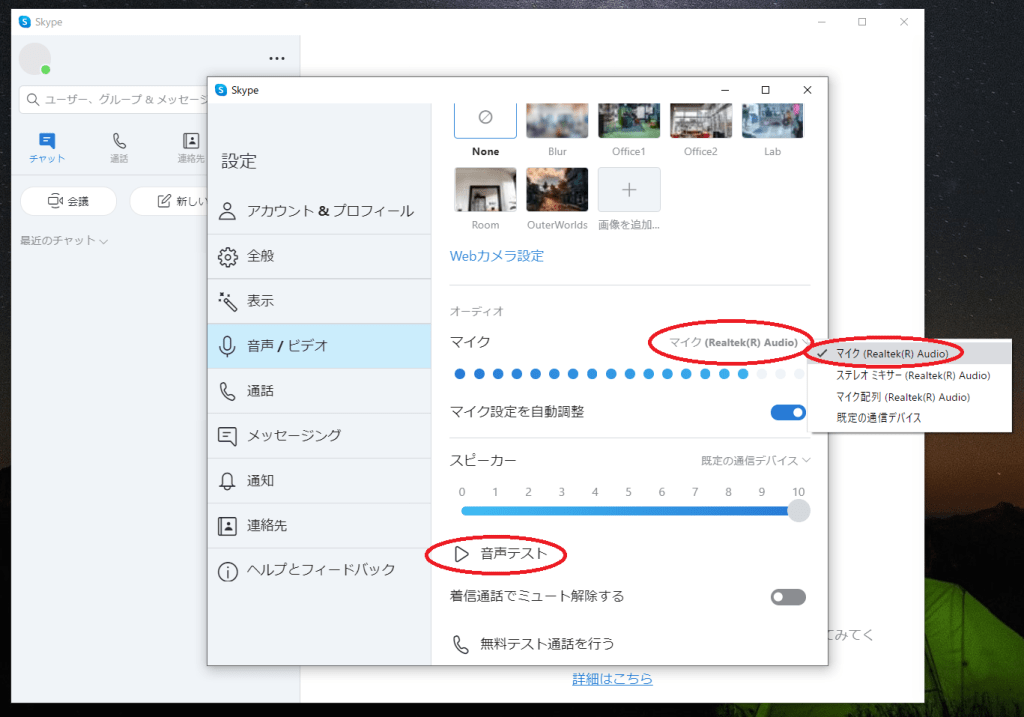Click the search field for users and groups
This screenshot has height=717, width=1024.
point(114,99)
